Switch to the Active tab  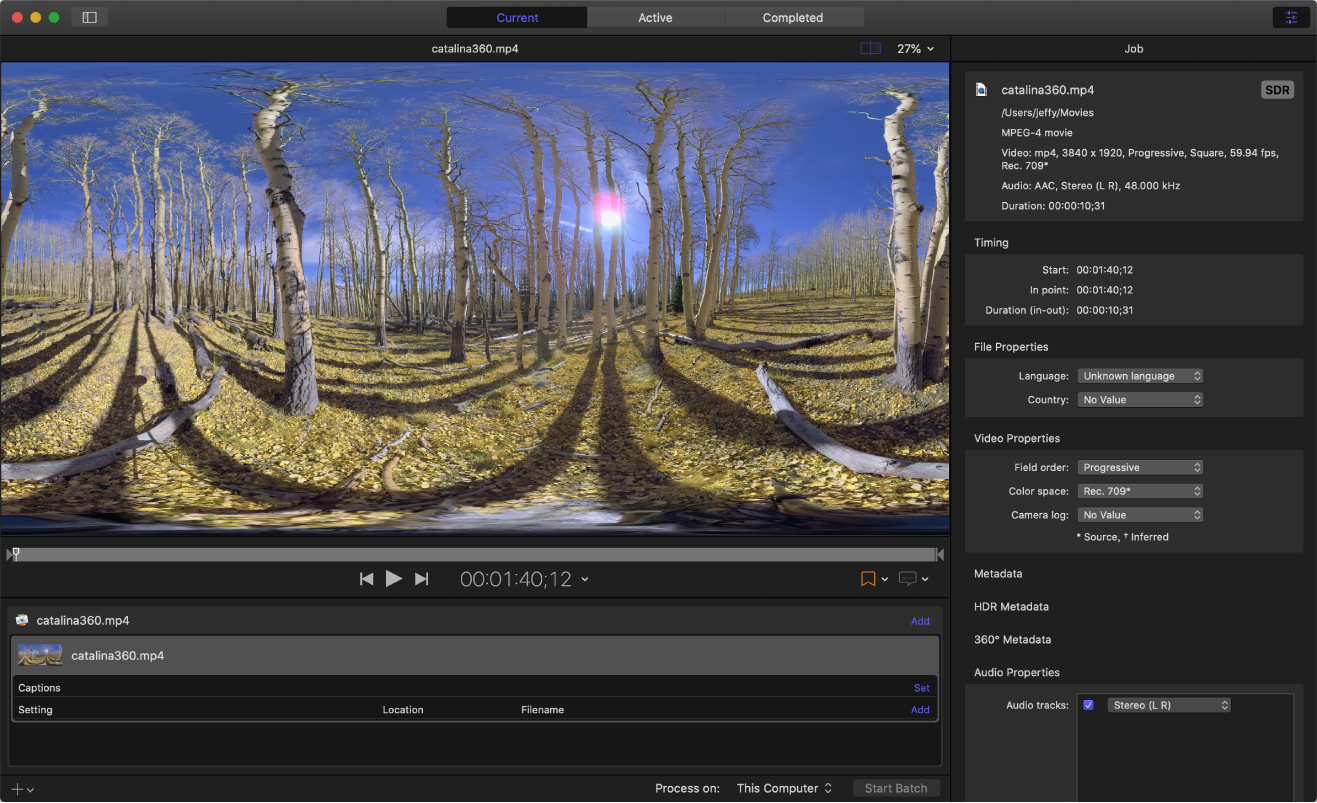point(655,17)
